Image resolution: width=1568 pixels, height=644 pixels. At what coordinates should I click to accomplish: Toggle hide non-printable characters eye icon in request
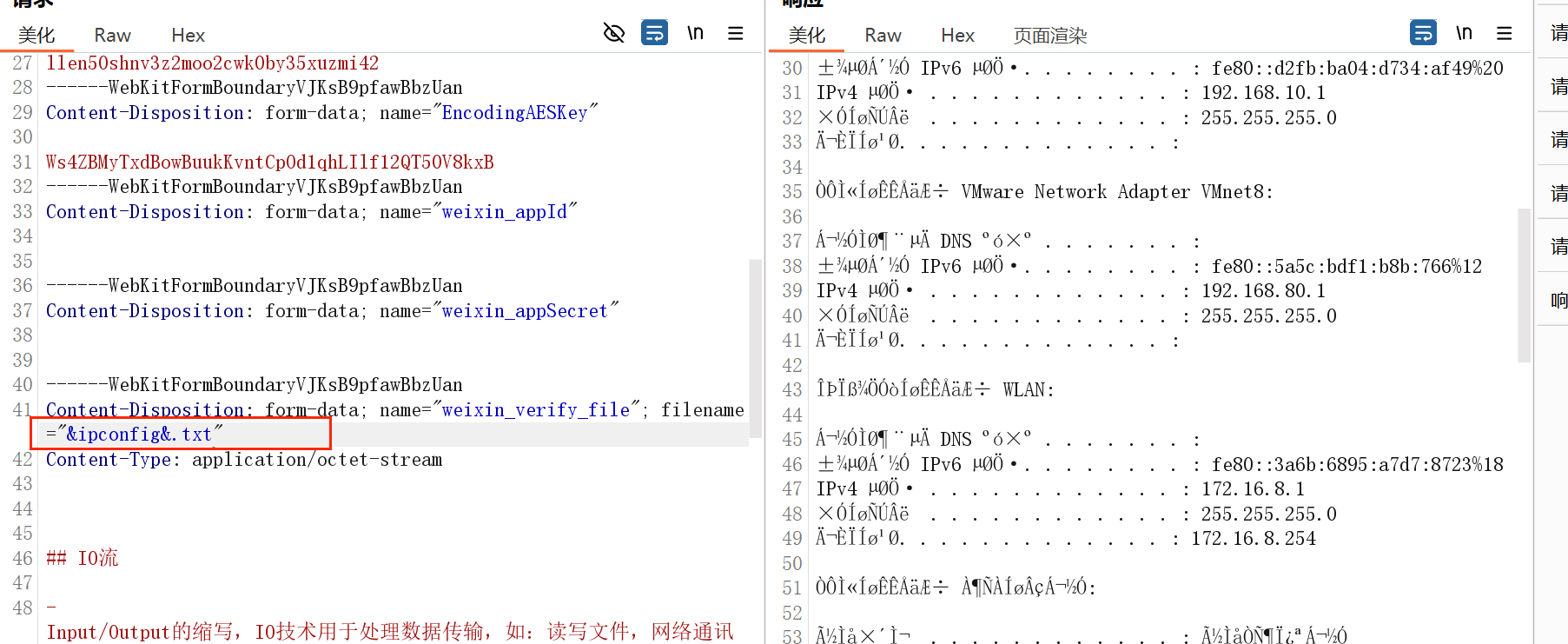click(x=613, y=33)
